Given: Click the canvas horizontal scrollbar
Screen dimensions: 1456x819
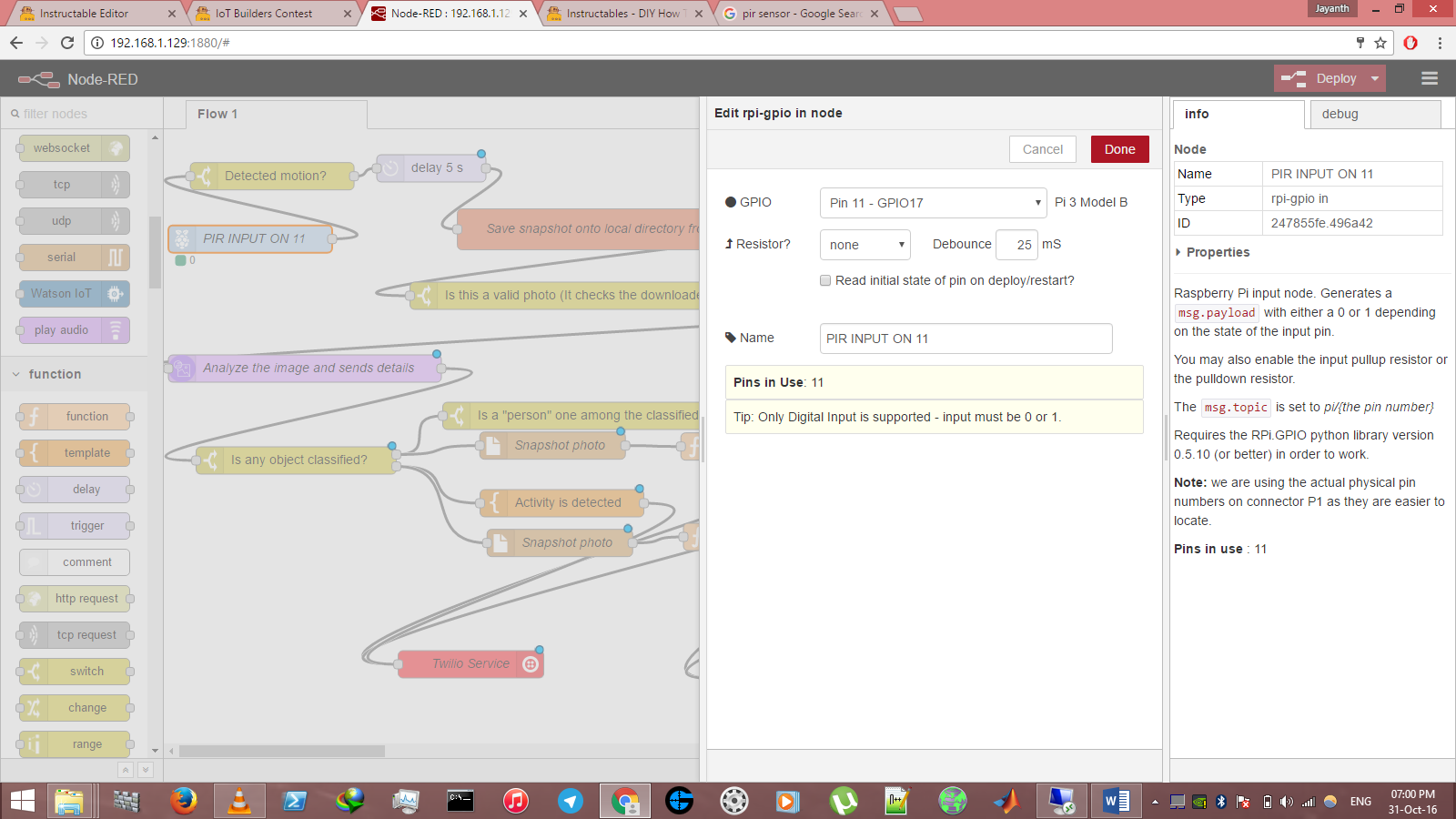Looking at the screenshot, I should tap(282, 752).
